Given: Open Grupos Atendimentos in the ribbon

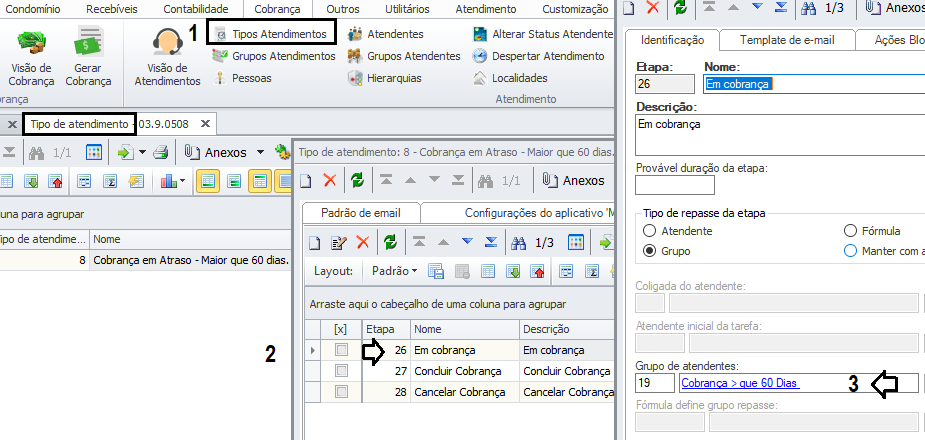Looking at the screenshot, I should pos(274,56).
